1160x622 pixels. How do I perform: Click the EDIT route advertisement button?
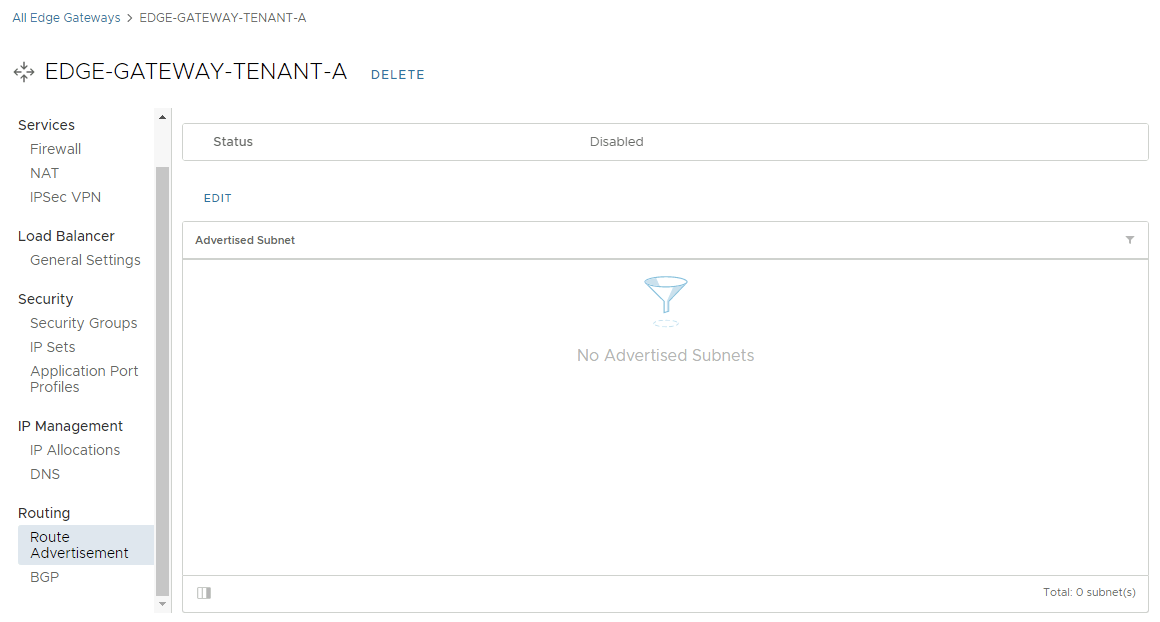pos(218,198)
